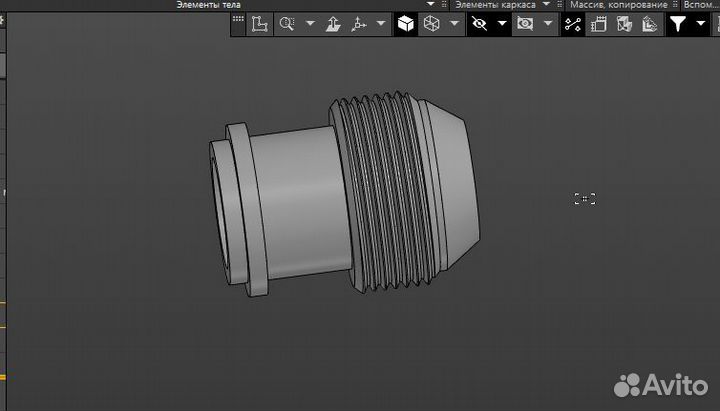720x411 pixels.
Task: Switch to shaded solid cube display
Action: coord(406,24)
